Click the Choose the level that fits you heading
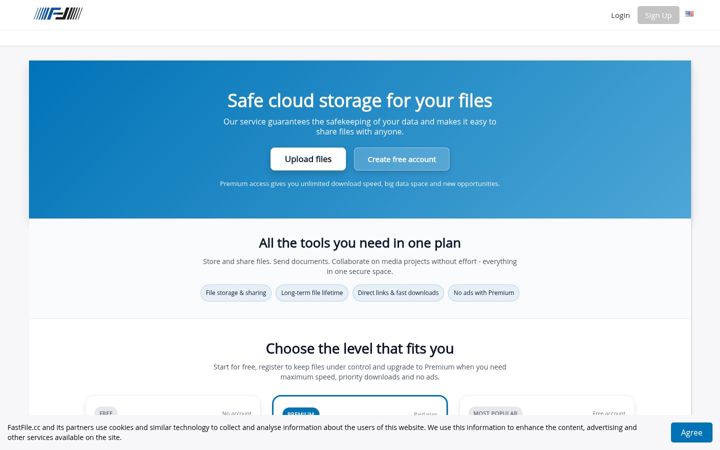This screenshot has width=720, height=450. click(360, 348)
